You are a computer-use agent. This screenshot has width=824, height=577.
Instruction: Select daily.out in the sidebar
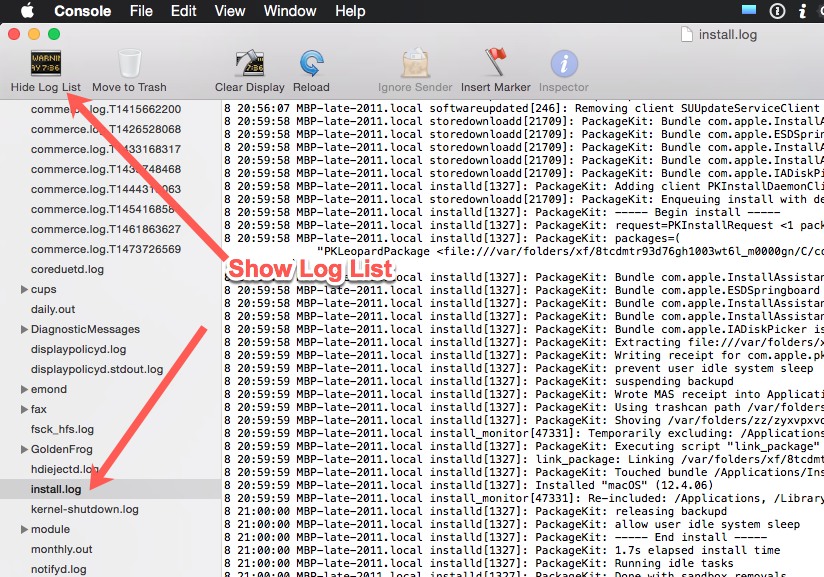tap(53, 309)
